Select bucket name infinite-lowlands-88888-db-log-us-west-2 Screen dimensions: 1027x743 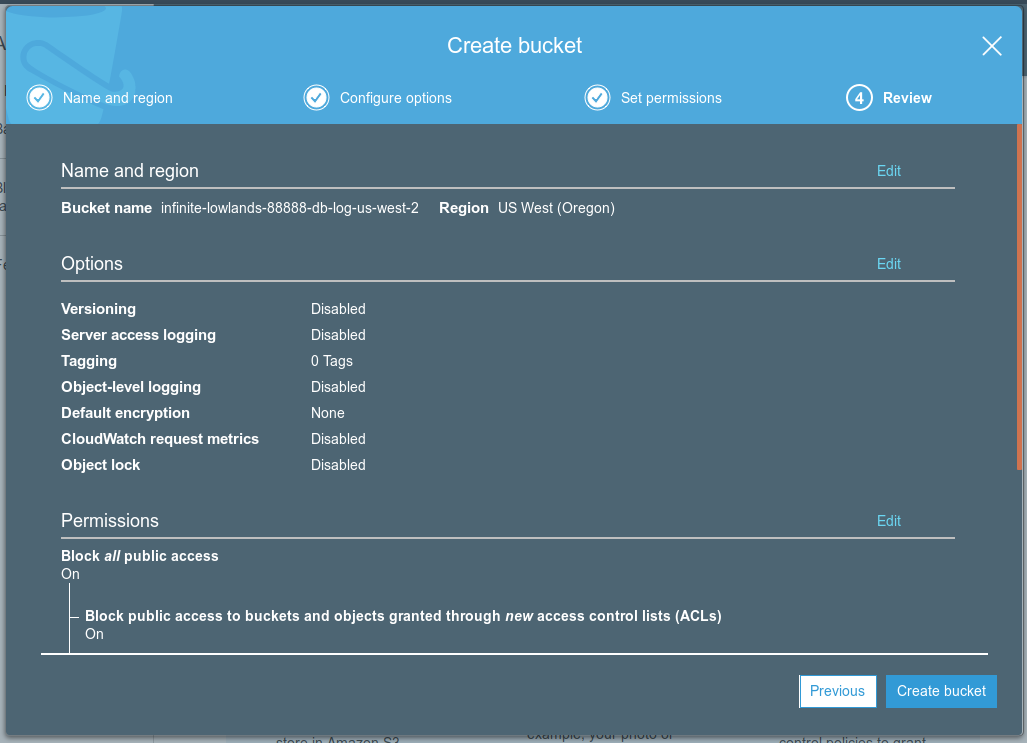coord(289,208)
